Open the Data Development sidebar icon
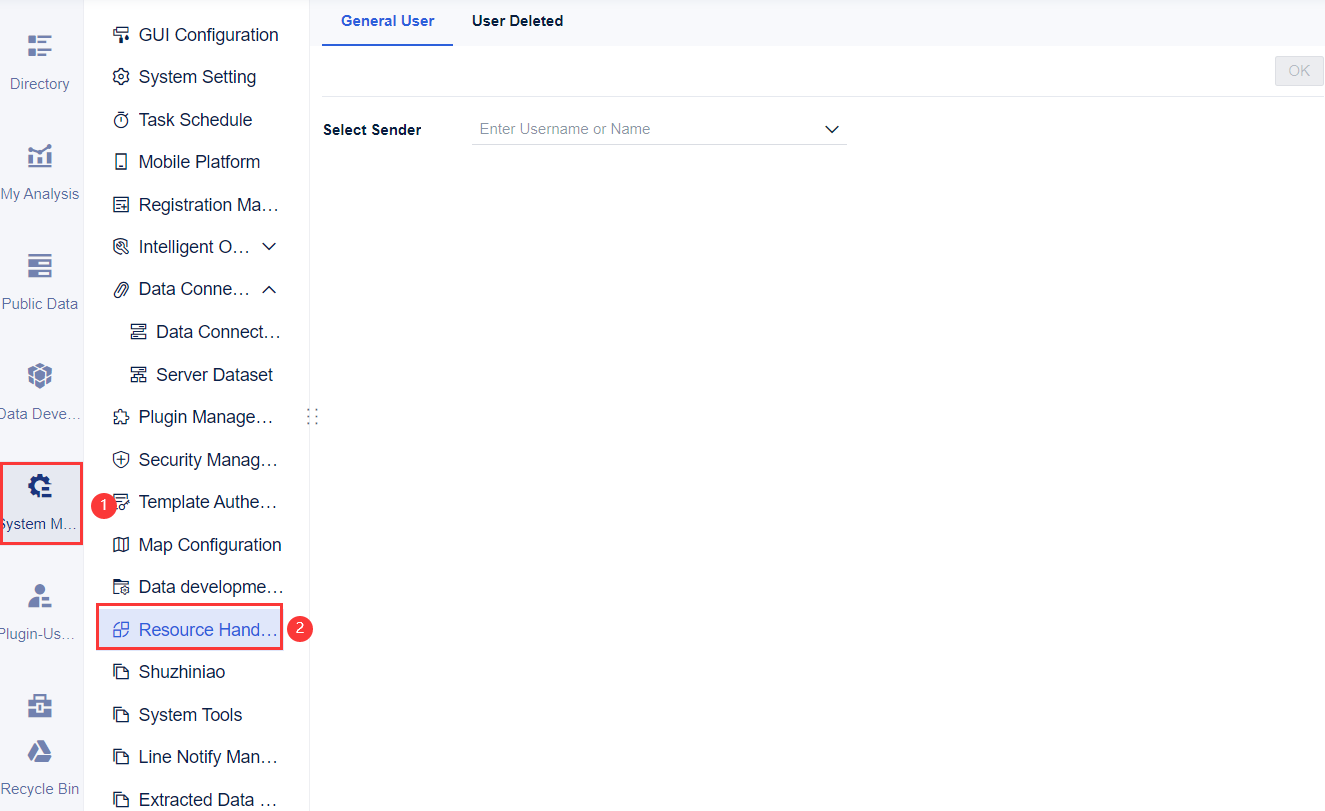This screenshot has width=1325, height=811. point(40,376)
